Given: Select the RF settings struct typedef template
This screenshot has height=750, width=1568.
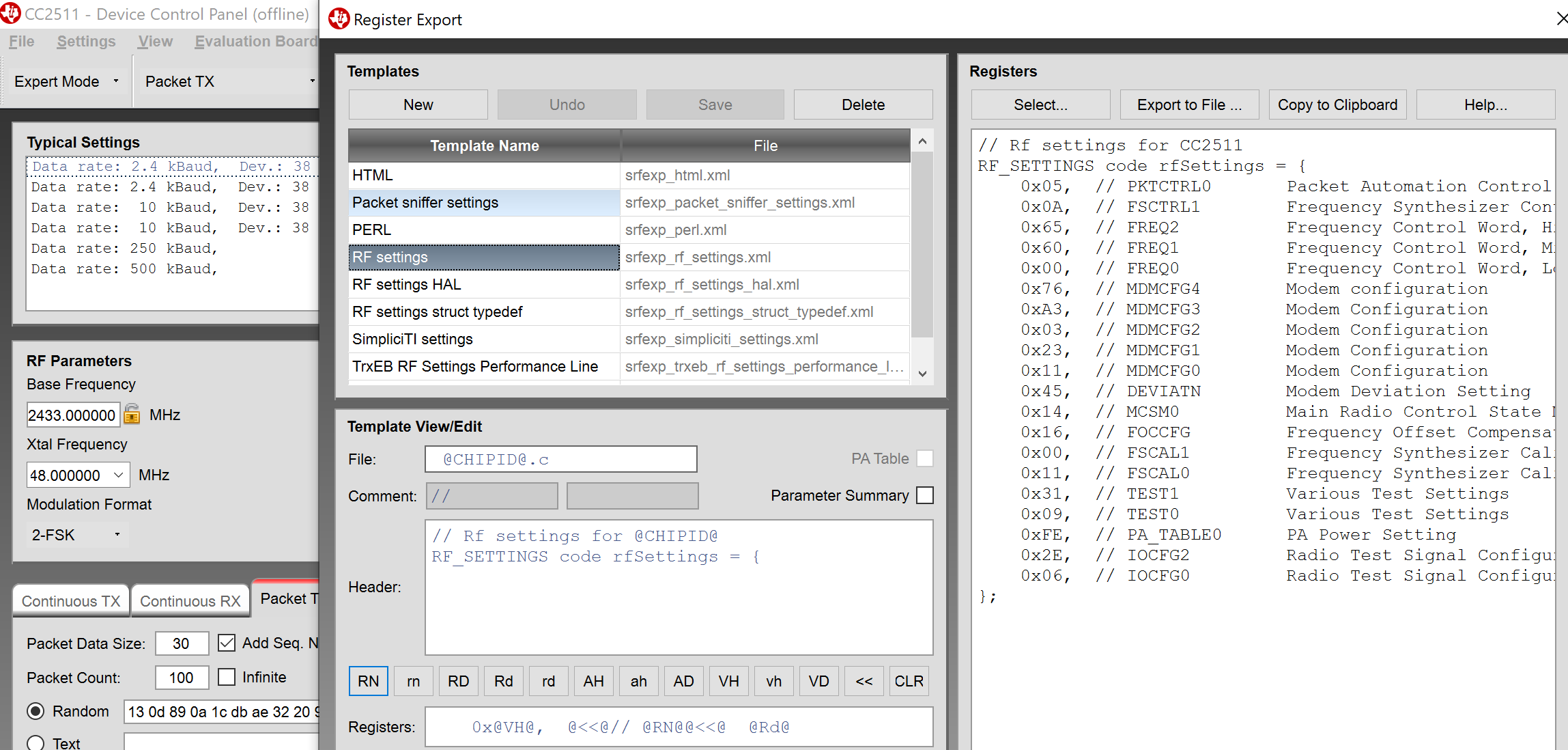Looking at the screenshot, I should click(629, 312).
